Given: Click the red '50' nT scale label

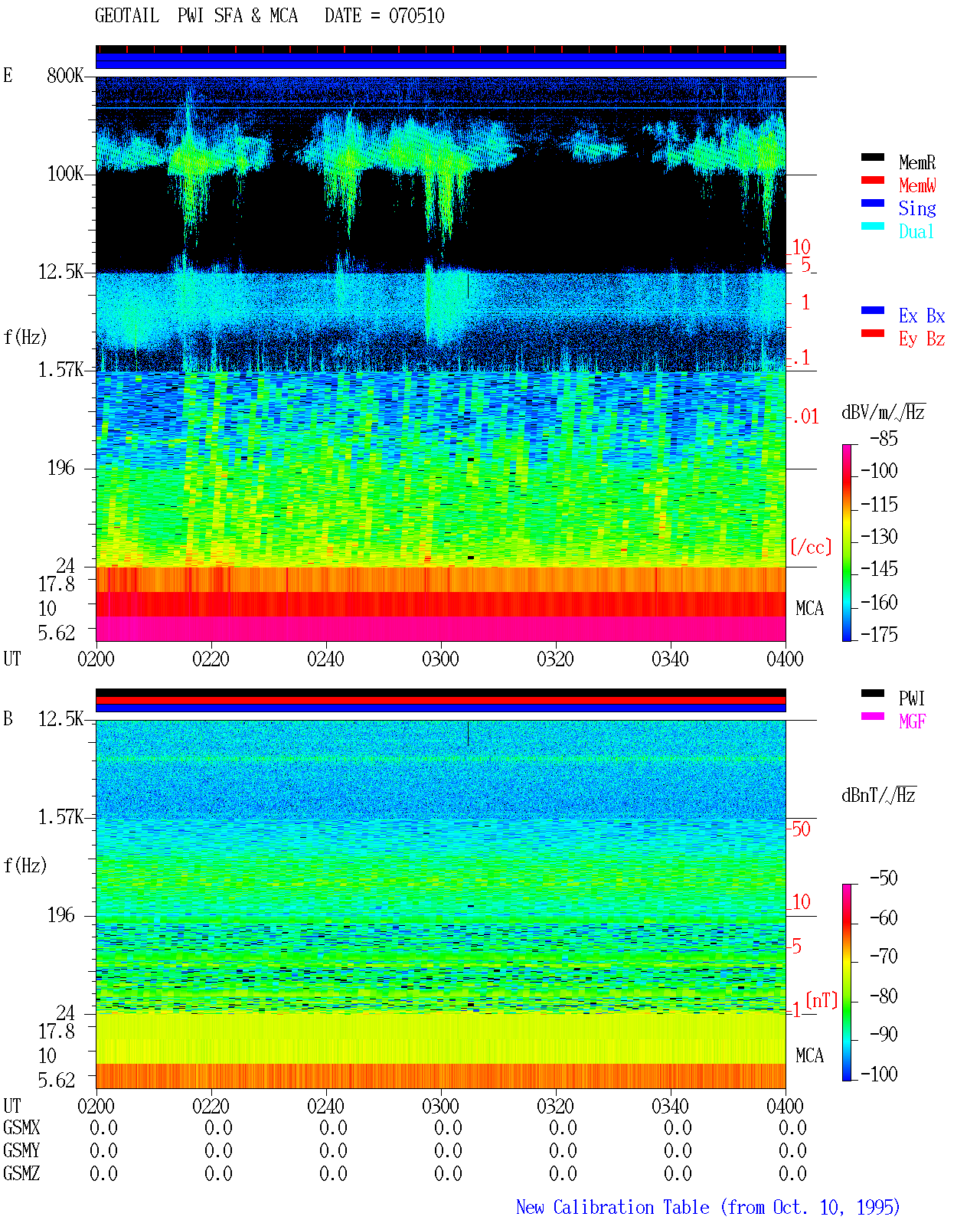Looking at the screenshot, I should click(x=801, y=829).
